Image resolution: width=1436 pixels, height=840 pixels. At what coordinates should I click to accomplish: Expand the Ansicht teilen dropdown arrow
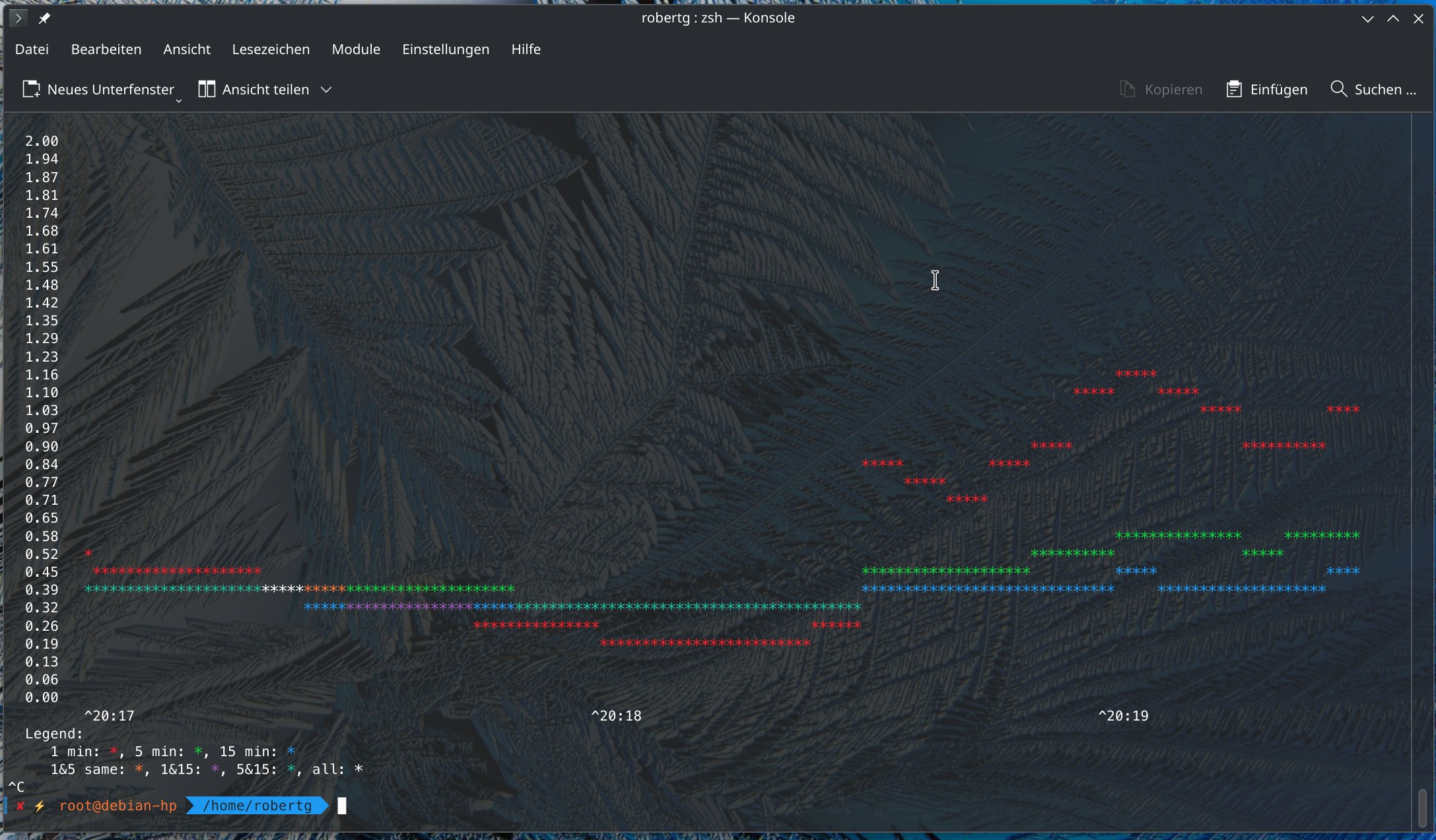[x=326, y=89]
